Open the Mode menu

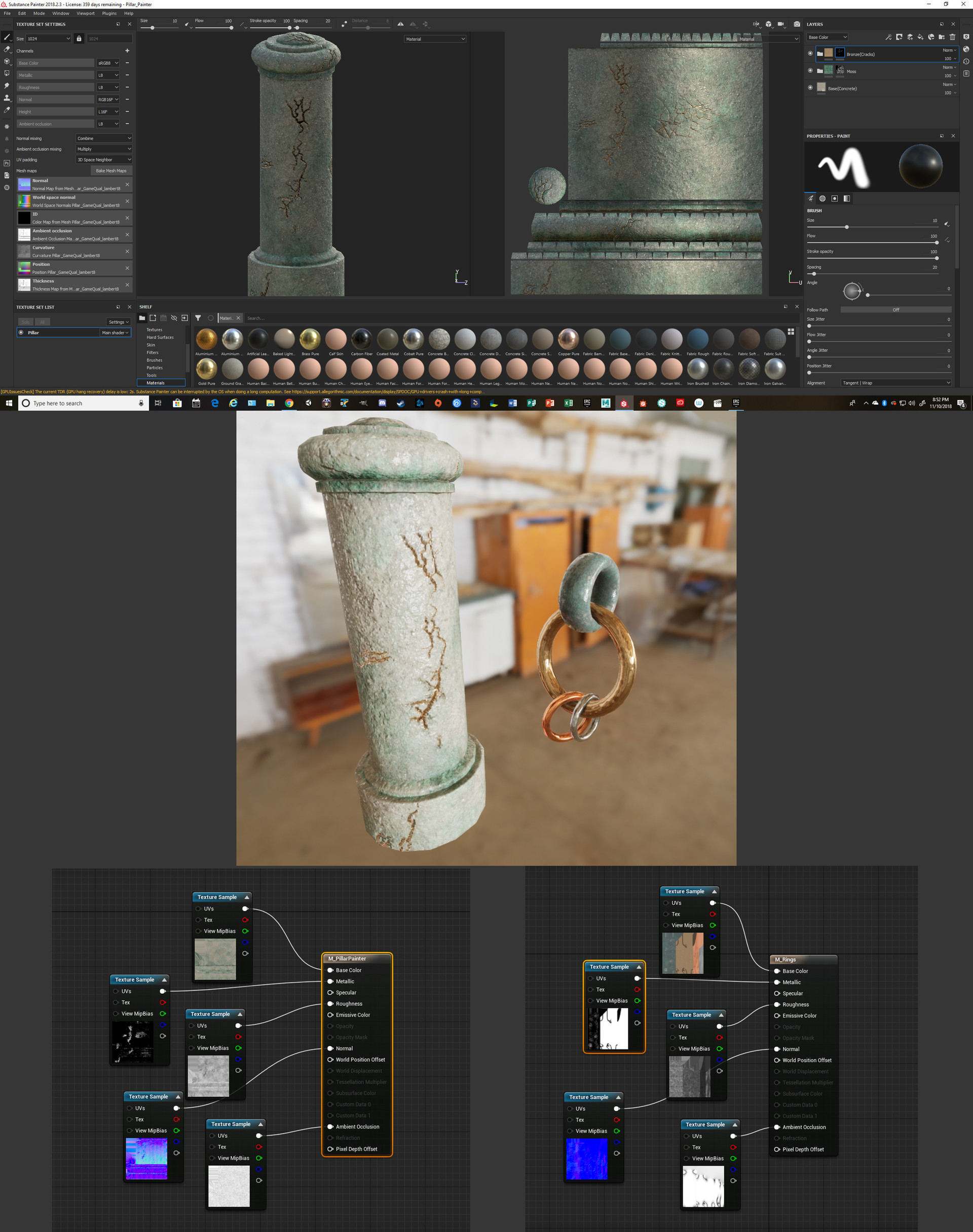(39, 13)
